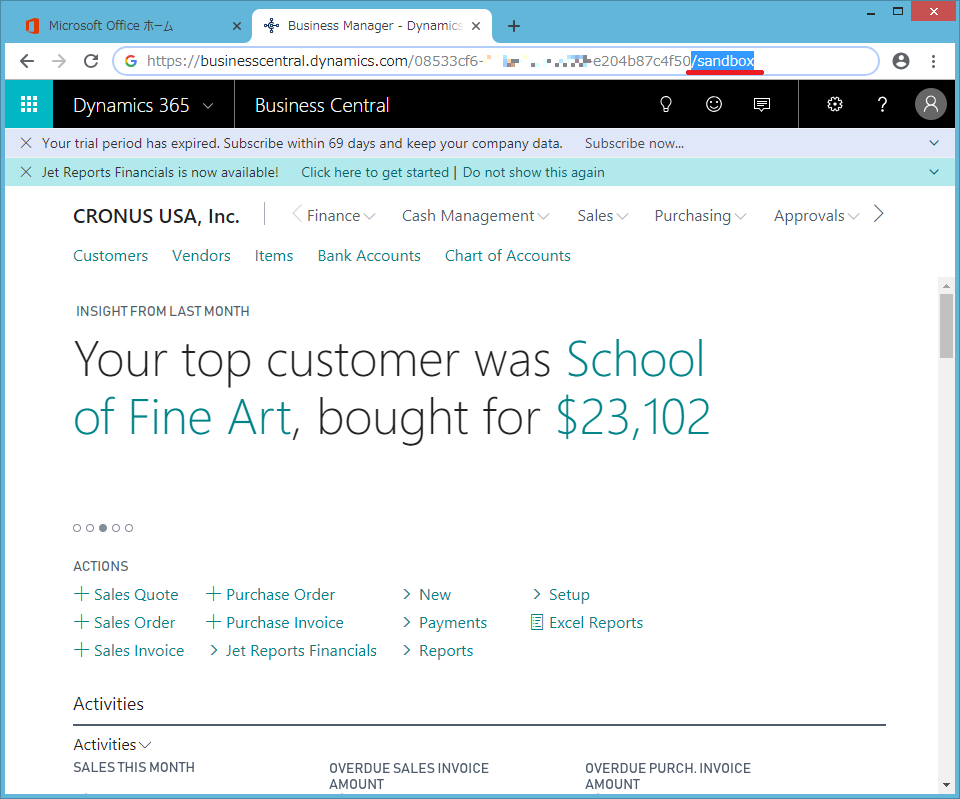Image resolution: width=960 pixels, height=799 pixels.
Task: Select the second insight carousel dot
Action: (x=90, y=528)
